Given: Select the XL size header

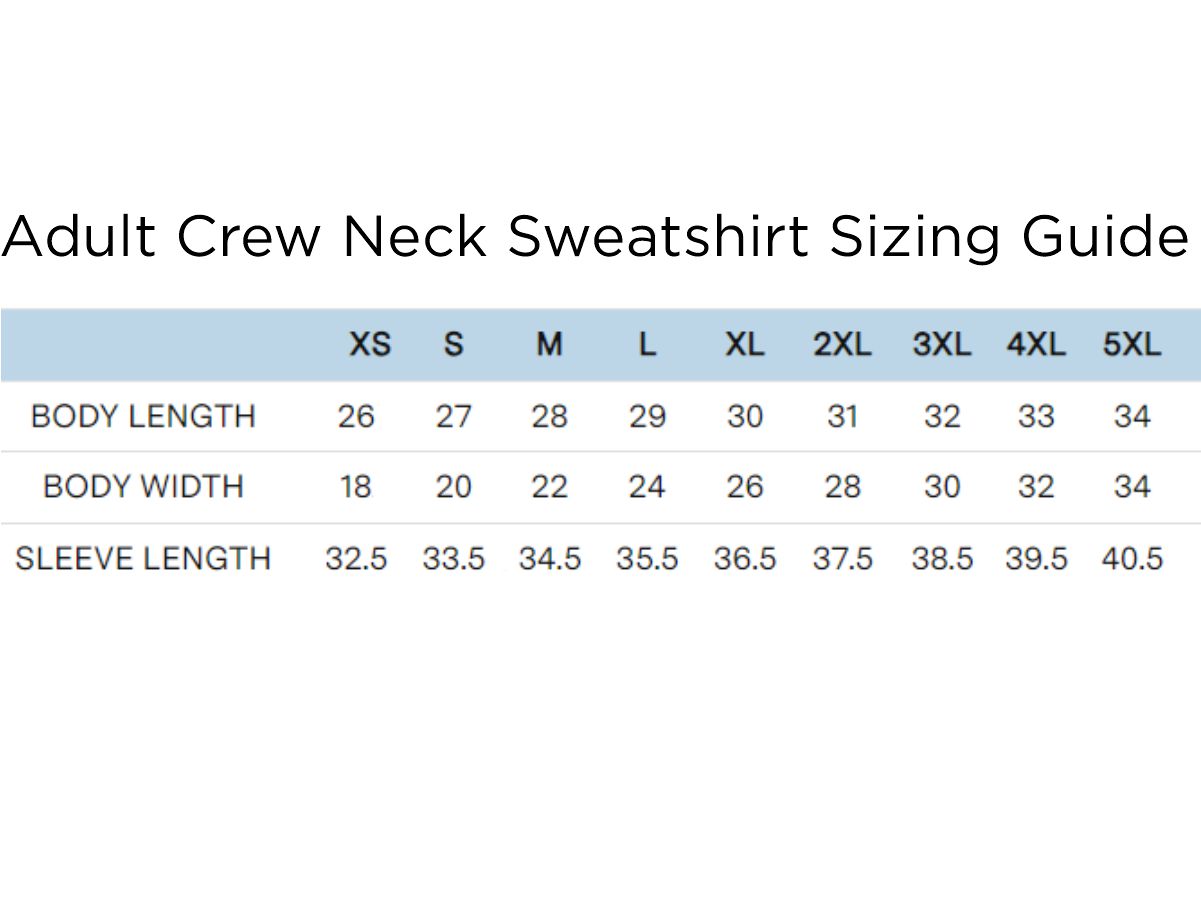Looking at the screenshot, I should pos(744,345).
